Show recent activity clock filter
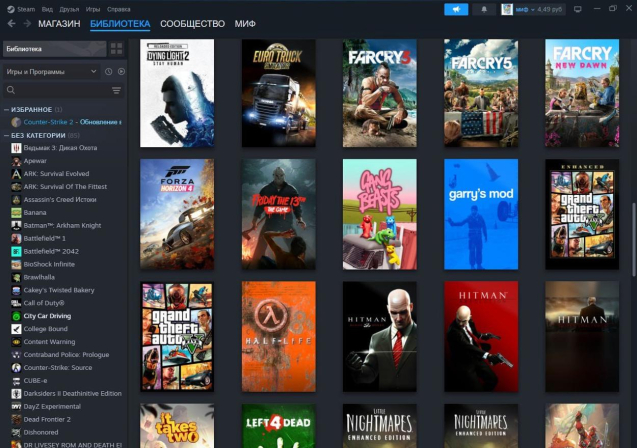The width and height of the screenshot is (637, 448). tap(109, 72)
